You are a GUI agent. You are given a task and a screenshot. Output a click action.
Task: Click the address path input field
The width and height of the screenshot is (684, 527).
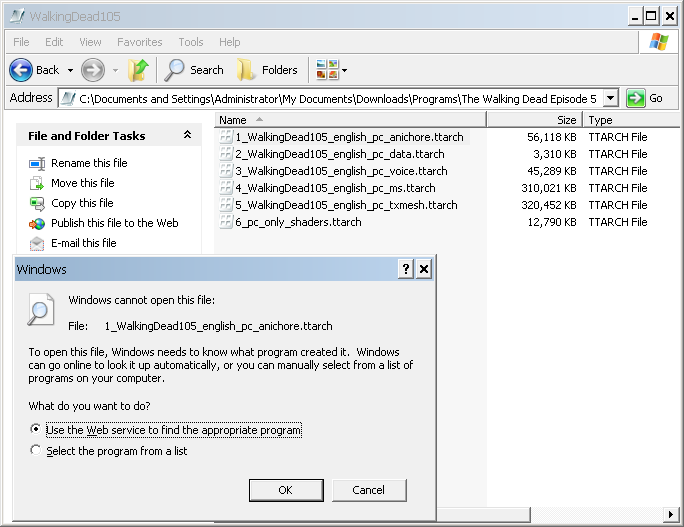pos(340,99)
